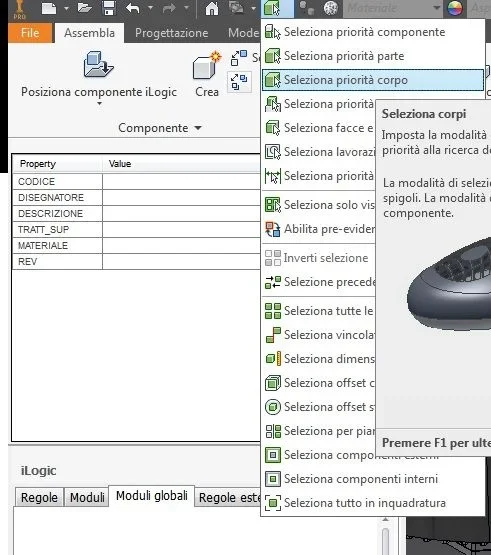Click the New file icon
This screenshot has width=491, height=555.
pyautogui.click(x=49, y=8)
